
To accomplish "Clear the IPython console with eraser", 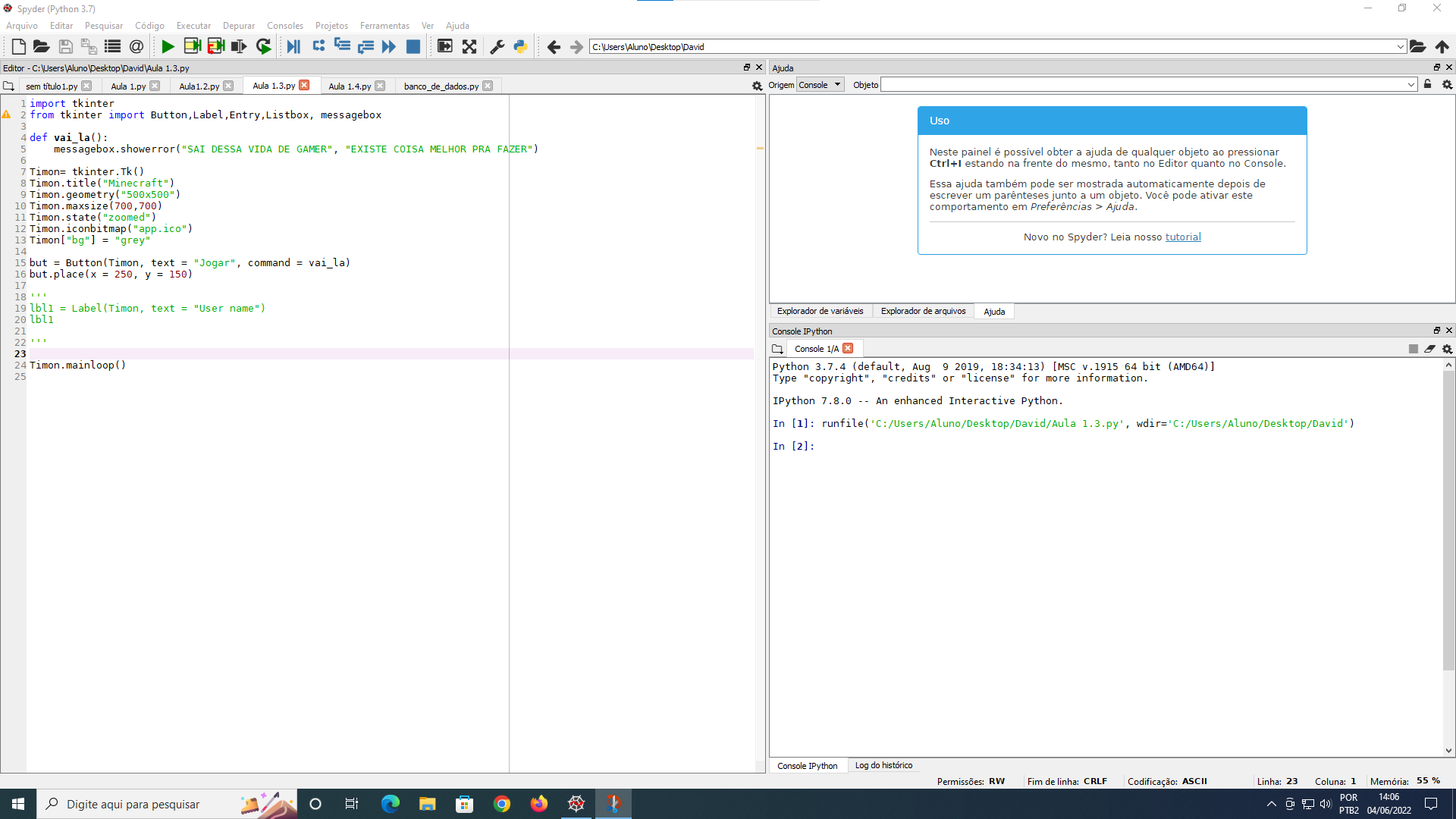I will click(1429, 349).
